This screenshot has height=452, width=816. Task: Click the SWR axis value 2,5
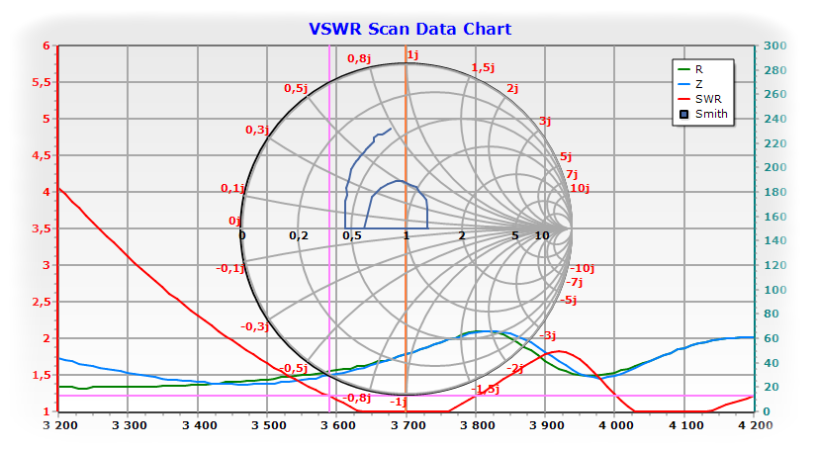(41, 302)
